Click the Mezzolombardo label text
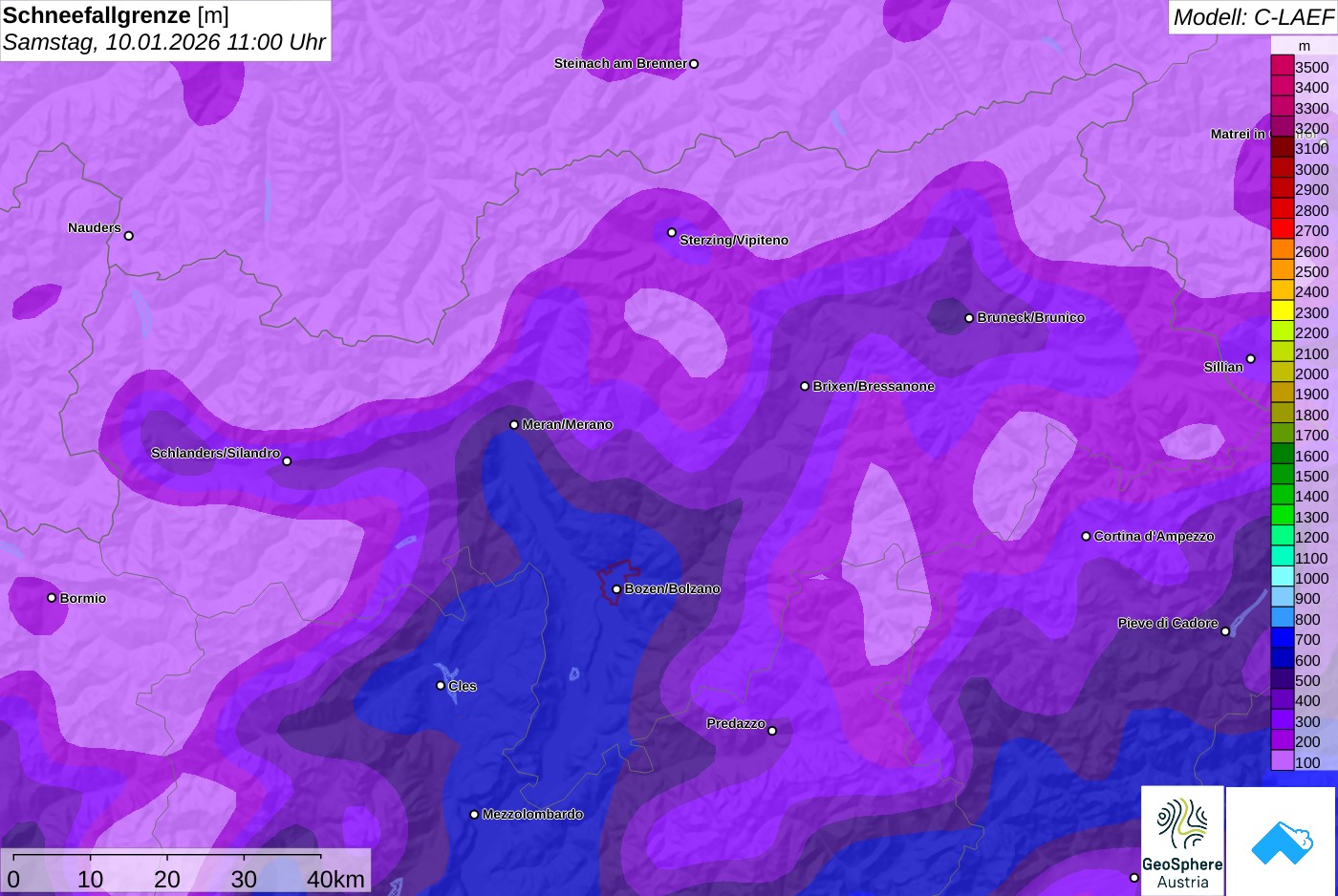This screenshot has width=1338, height=896. pos(532,815)
